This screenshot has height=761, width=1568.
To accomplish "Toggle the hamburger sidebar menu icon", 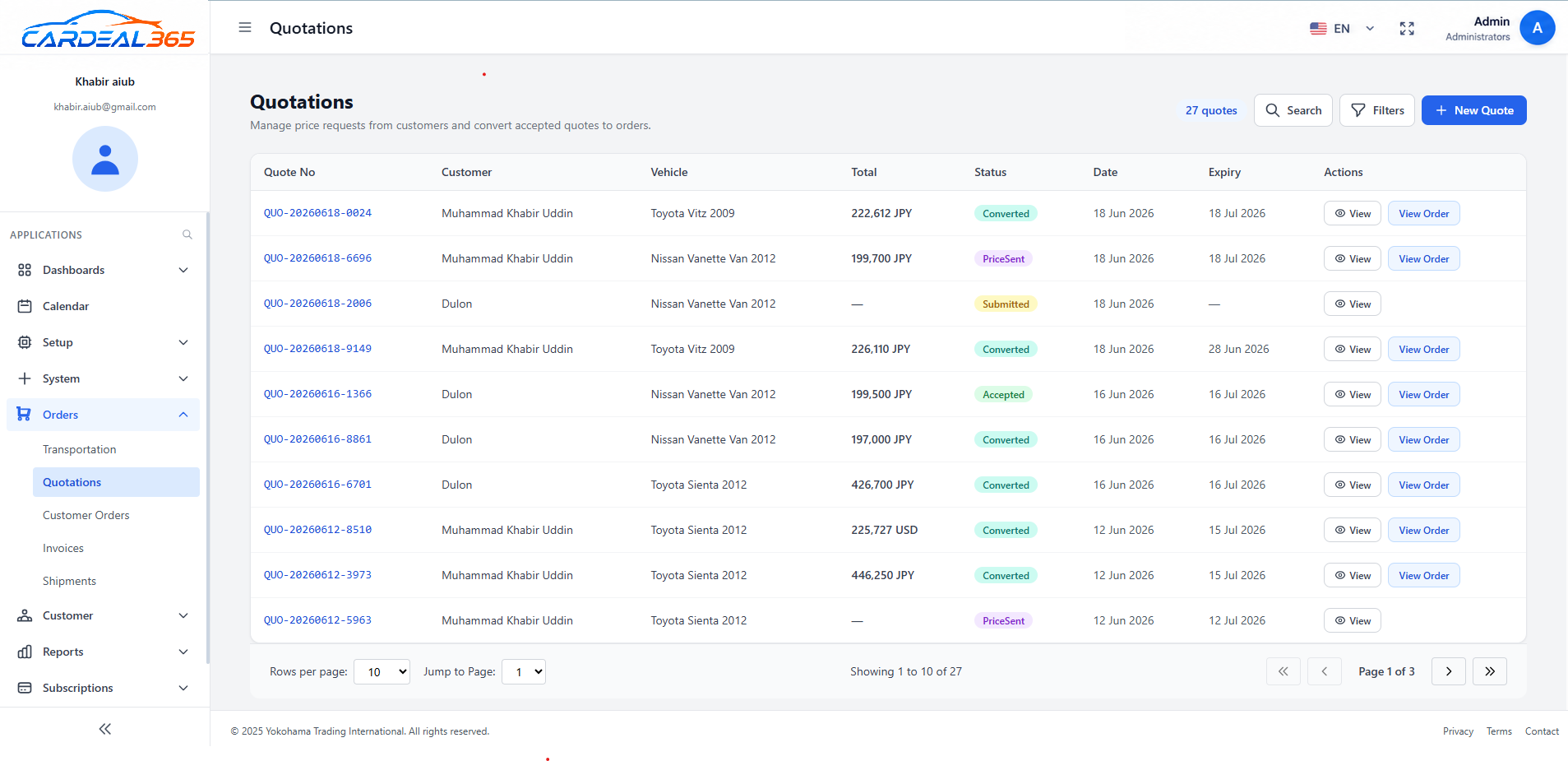I will click(x=245, y=28).
